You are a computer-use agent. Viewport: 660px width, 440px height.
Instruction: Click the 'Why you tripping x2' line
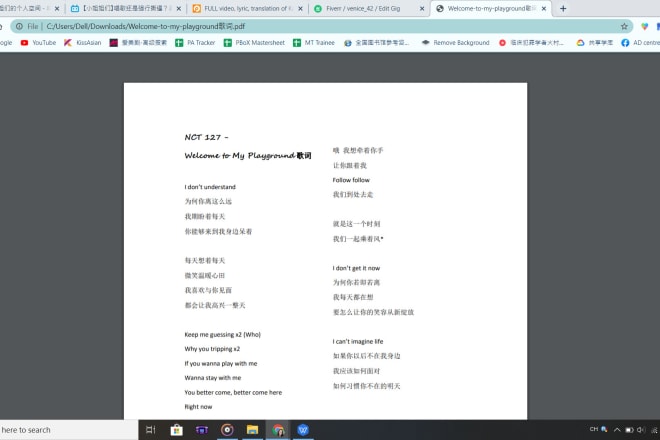pos(212,349)
